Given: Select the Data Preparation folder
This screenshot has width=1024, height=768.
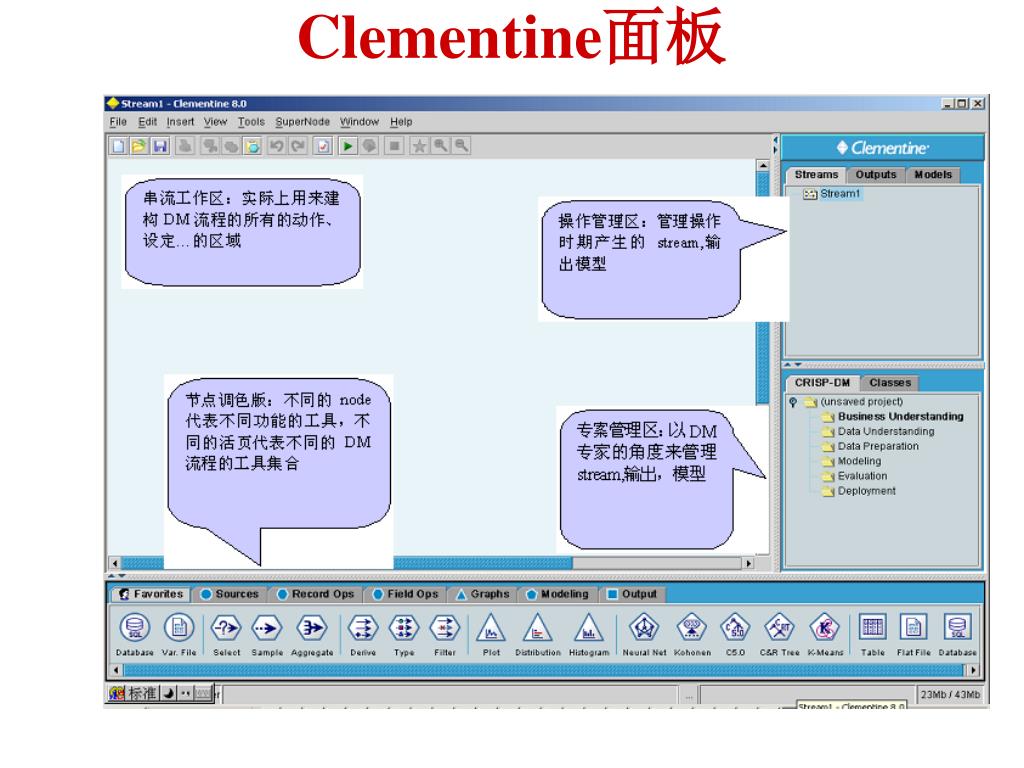Looking at the screenshot, I should (x=871, y=447).
